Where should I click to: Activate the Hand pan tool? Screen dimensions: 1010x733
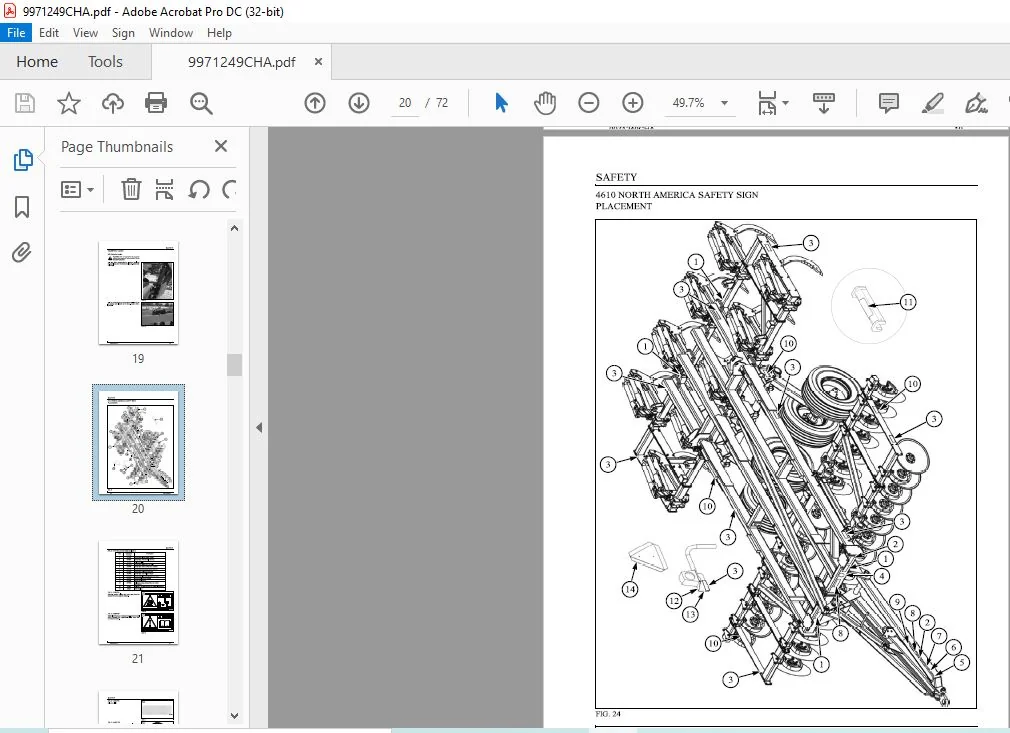tap(545, 103)
